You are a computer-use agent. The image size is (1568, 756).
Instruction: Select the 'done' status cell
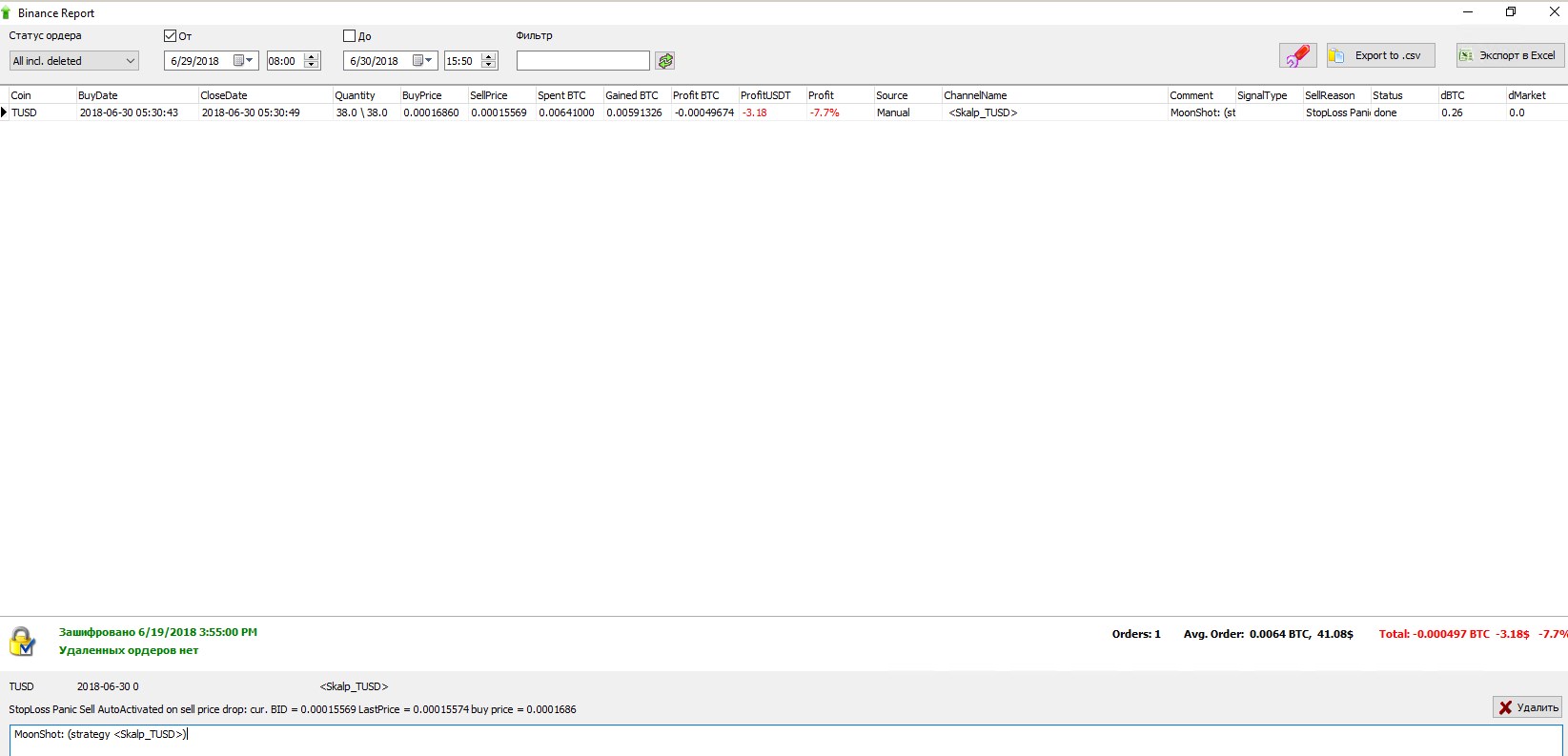1404,112
